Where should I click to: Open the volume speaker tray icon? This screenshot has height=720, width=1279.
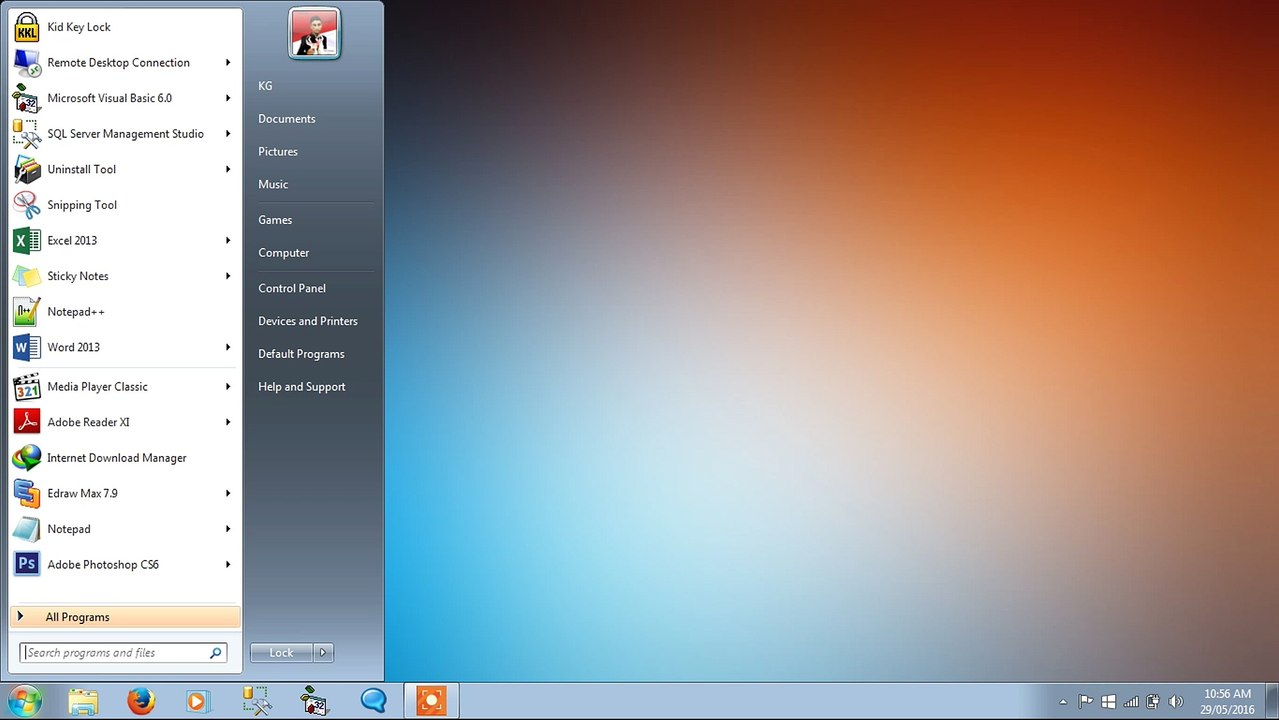pyautogui.click(x=1176, y=702)
